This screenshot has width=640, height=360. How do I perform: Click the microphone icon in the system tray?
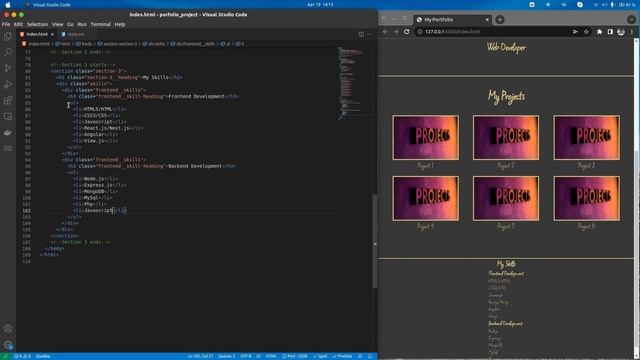pos(612,4)
